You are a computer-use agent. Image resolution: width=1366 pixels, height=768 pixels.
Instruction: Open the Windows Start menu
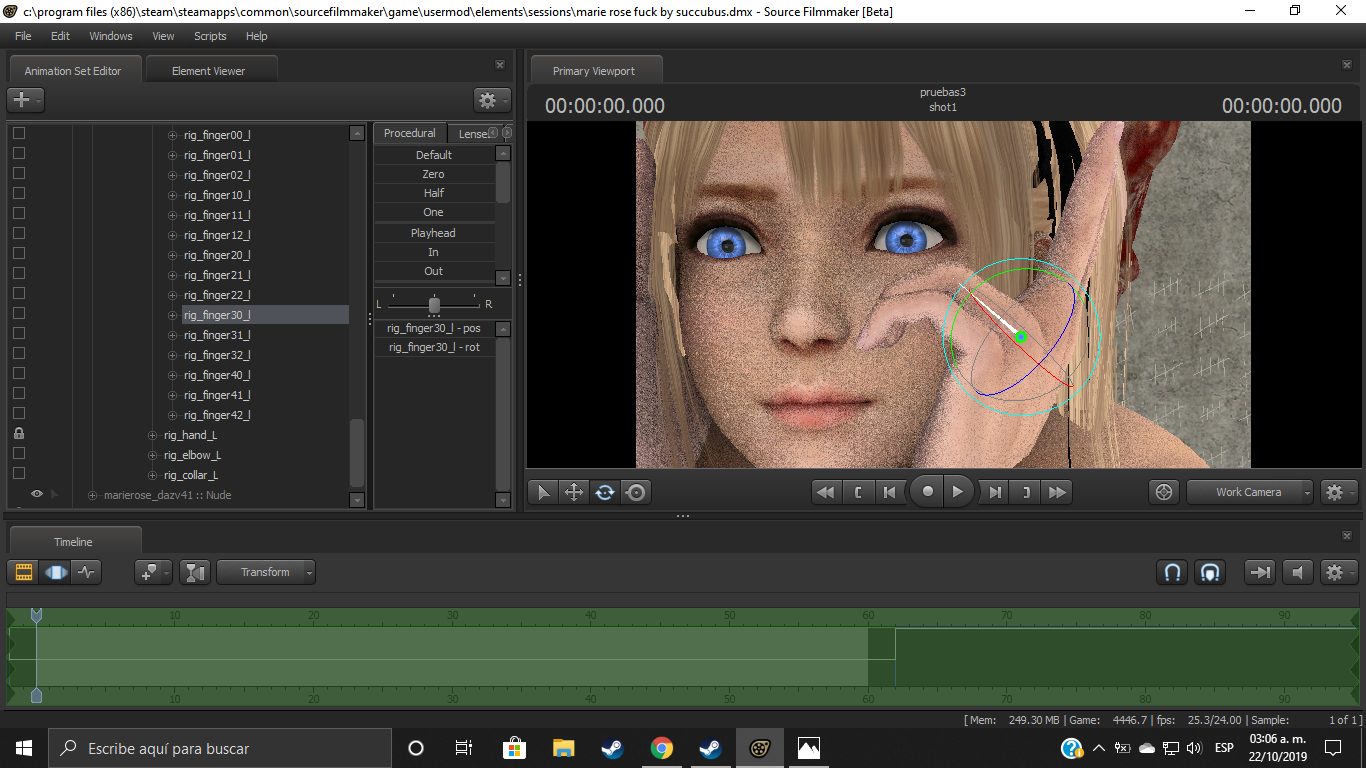tap(24, 748)
